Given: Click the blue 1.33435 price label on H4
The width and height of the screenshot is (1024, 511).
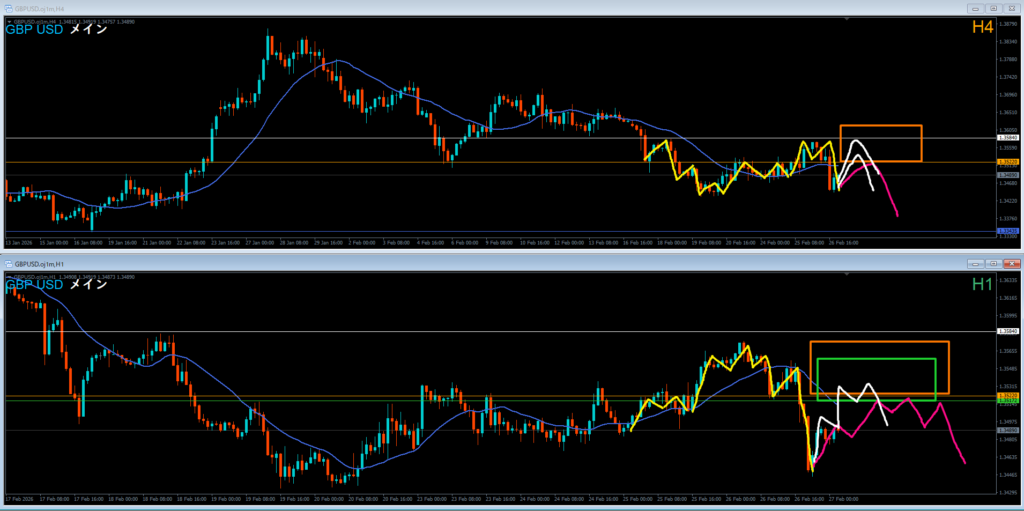Looking at the screenshot, I should pyautogui.click(x=1009, y=232).
